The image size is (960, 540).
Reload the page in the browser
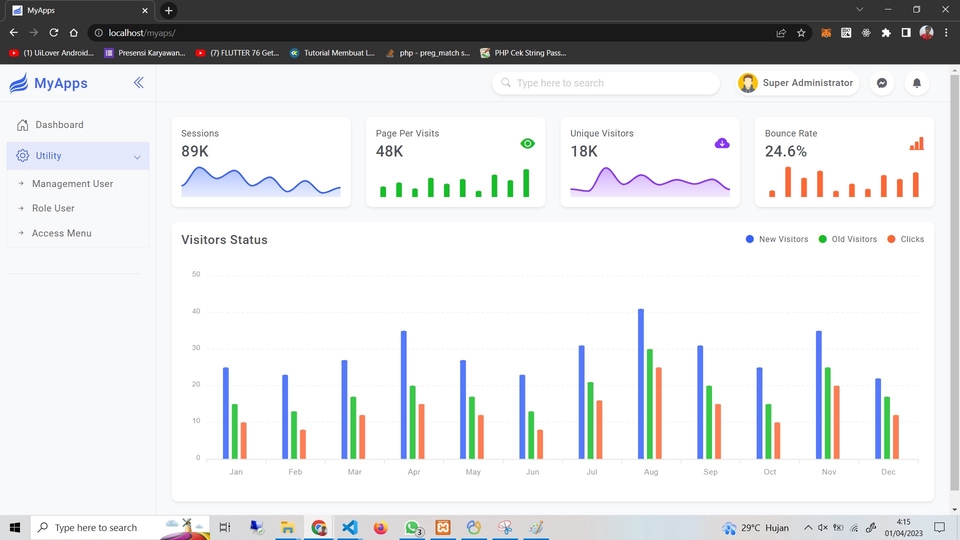(54, 32)
